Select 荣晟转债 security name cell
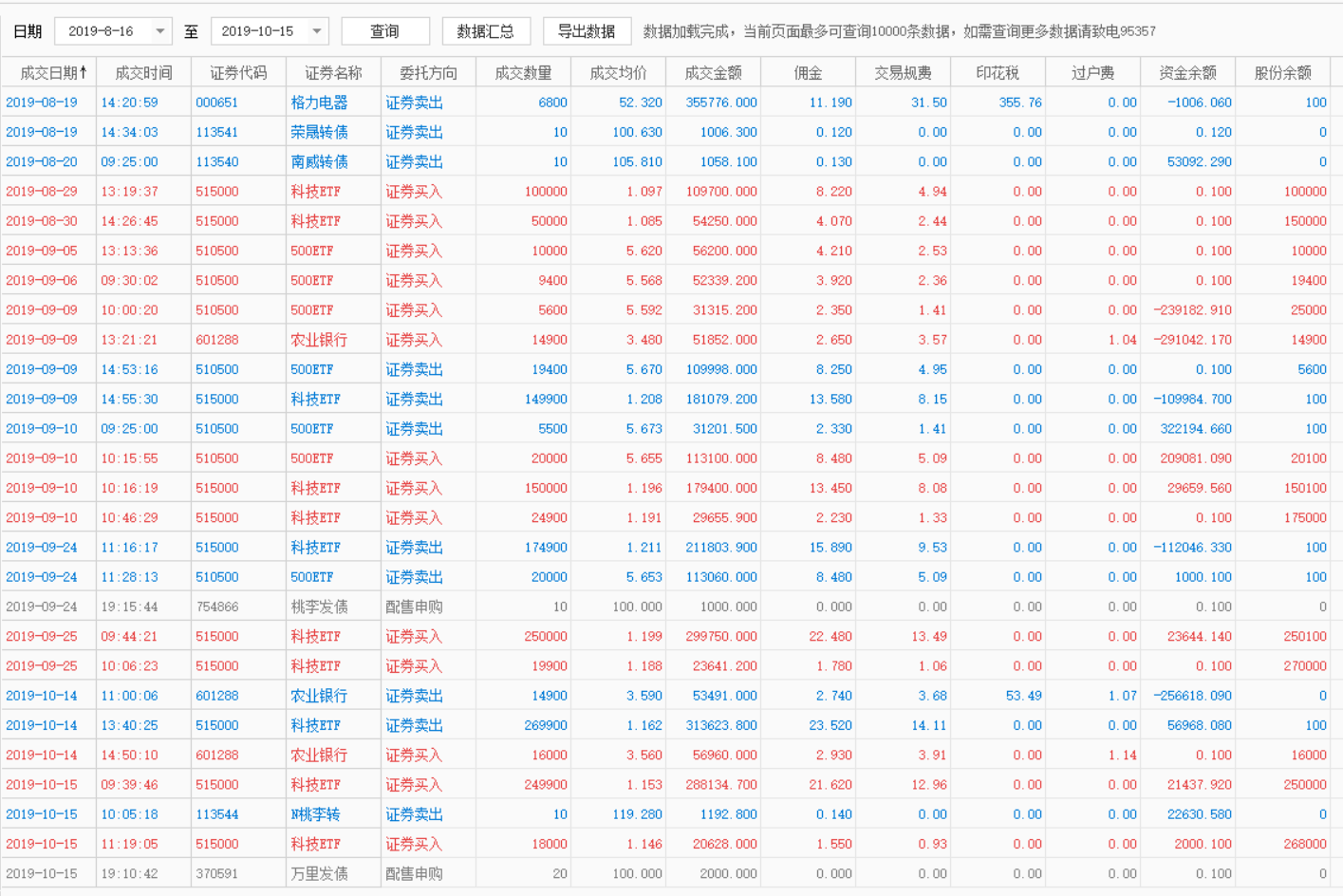 [x=319, y=132]
